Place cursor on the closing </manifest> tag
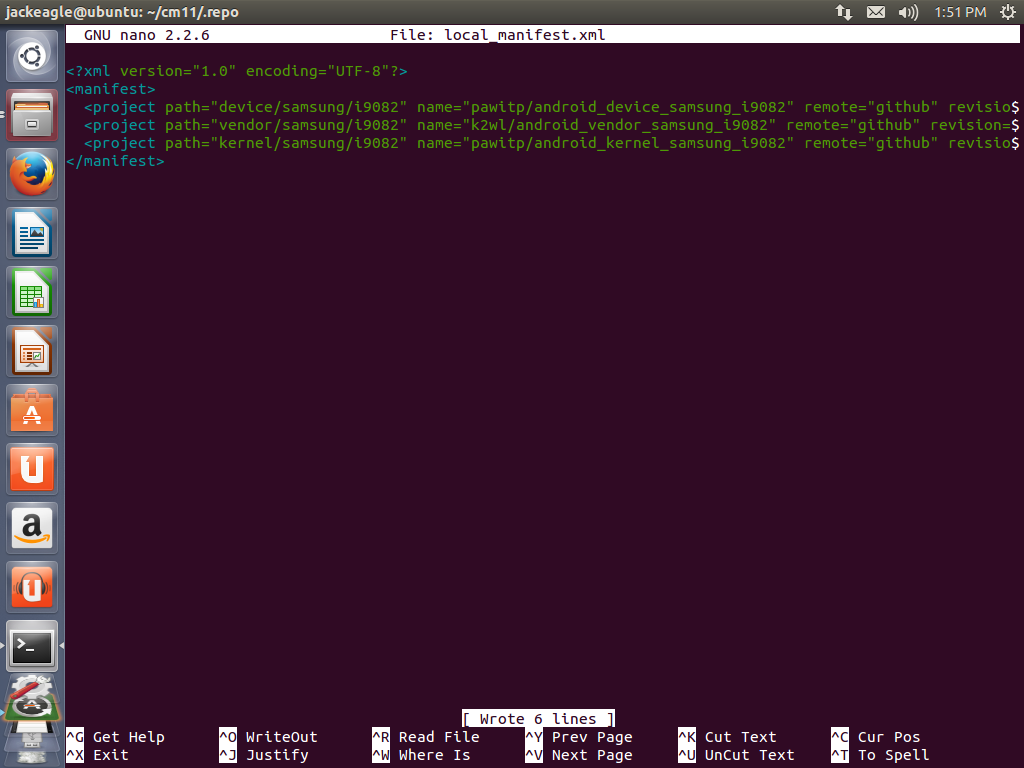This screenshot has height=768, width=1024. [x=115, y=161]
